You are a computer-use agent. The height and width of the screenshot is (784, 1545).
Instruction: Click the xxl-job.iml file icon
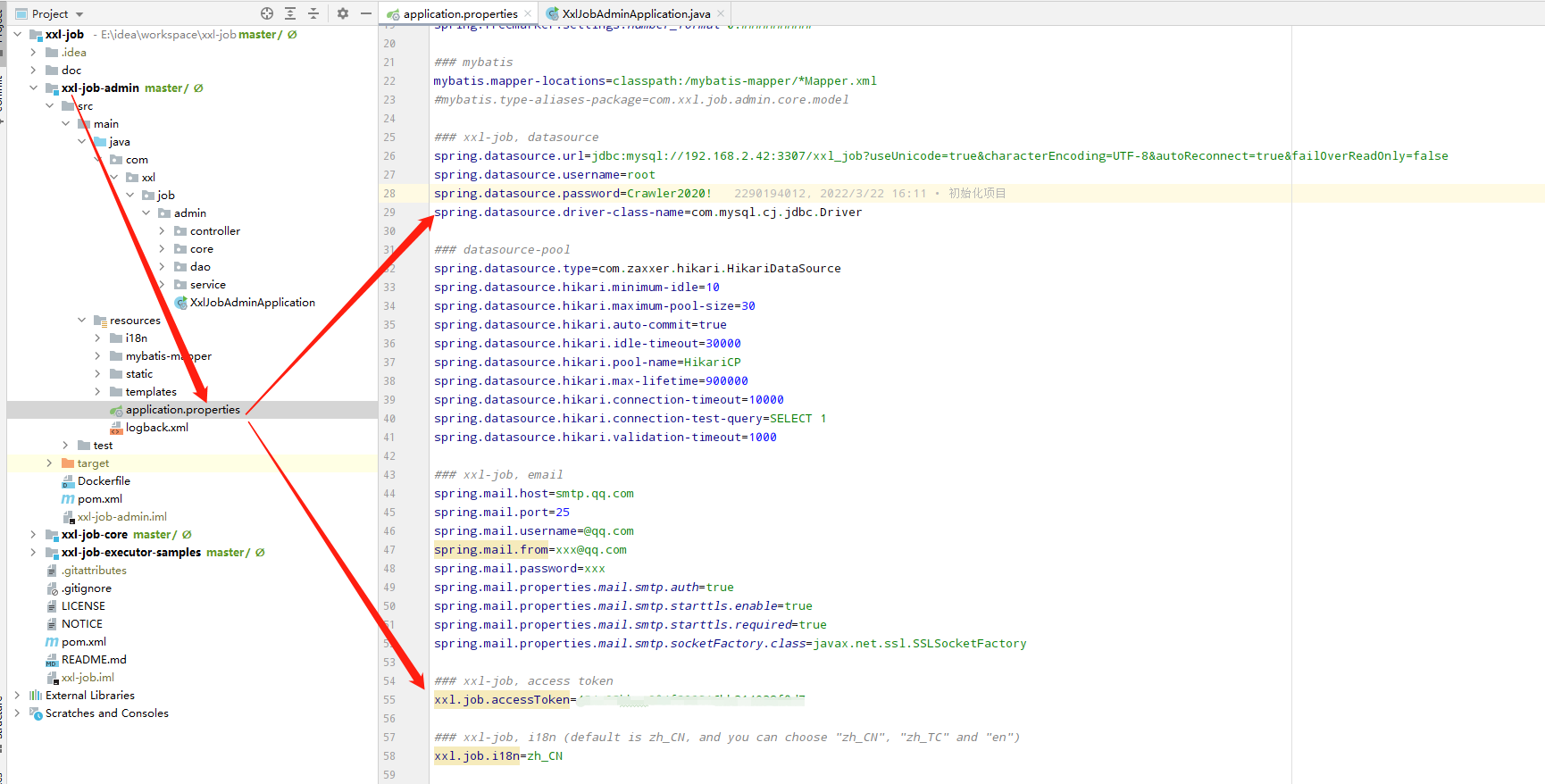(x=52, y=678)
